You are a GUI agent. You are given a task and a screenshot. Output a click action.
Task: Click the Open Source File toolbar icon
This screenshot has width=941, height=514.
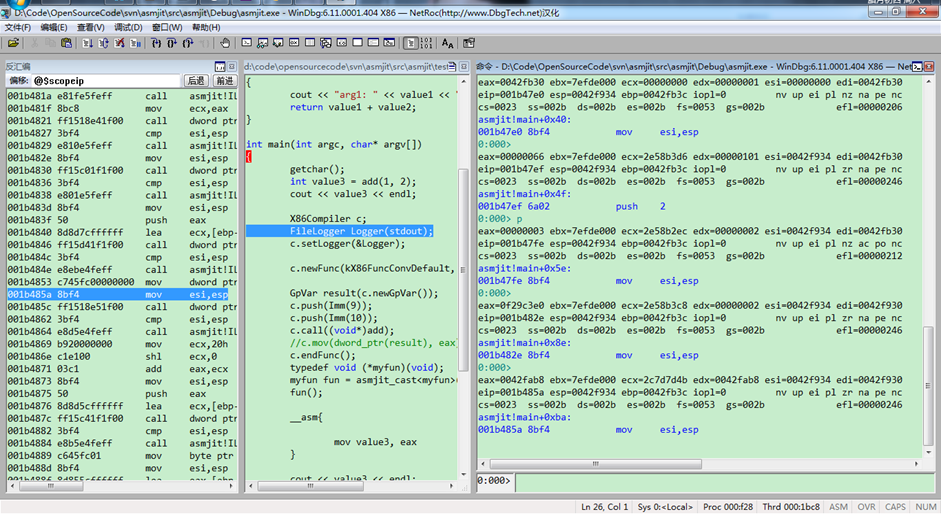tap(13, 43)
